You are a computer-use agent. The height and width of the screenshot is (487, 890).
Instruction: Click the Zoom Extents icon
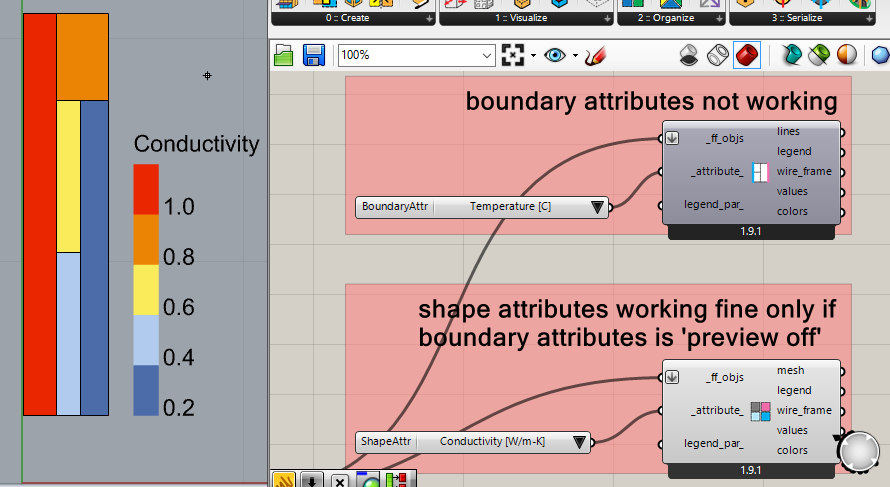click(x=513, y=55)
